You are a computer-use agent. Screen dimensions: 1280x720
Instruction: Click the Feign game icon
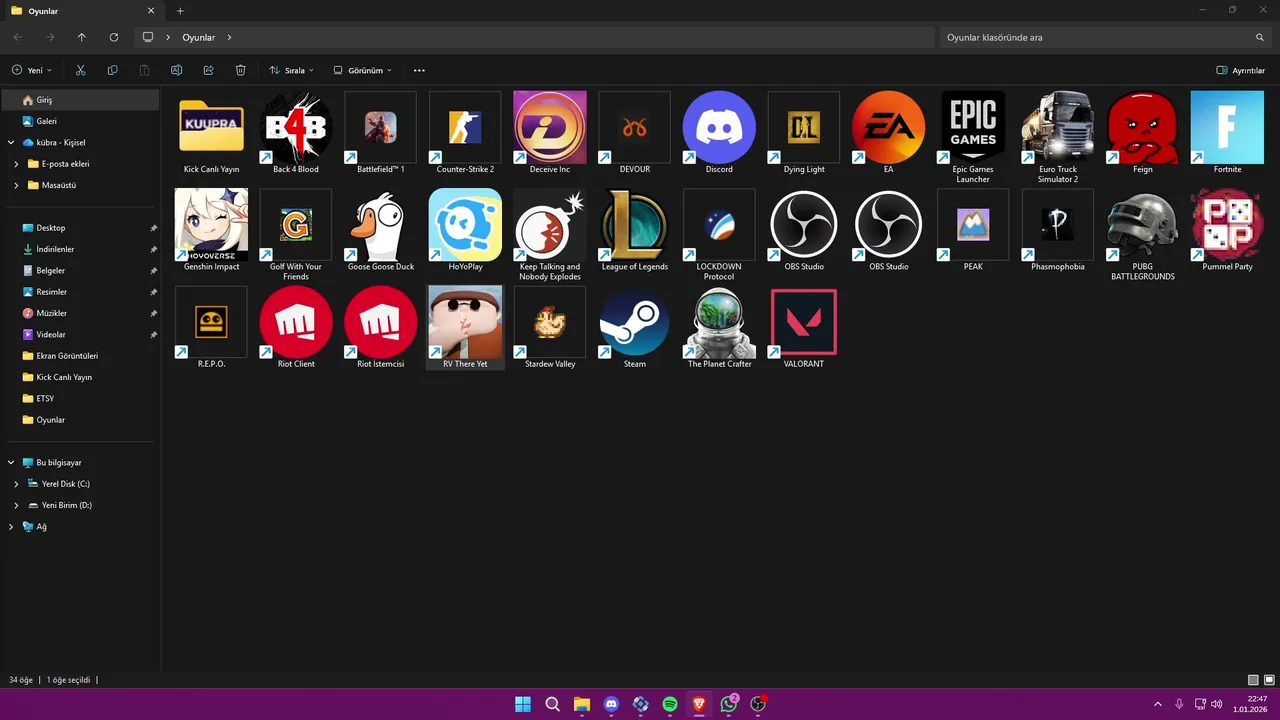[x=1143, y=128]
